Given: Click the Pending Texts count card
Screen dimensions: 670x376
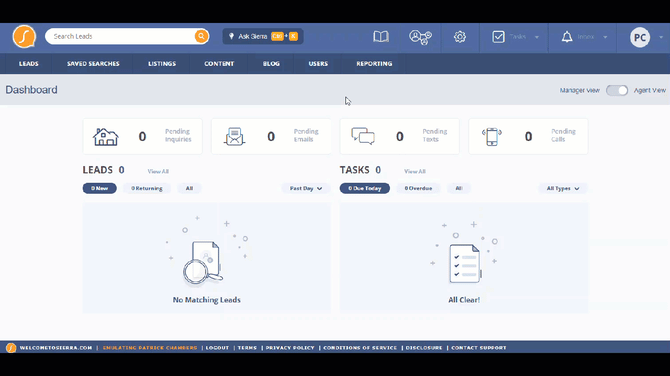Looking at the screenshot, I should pos(400,137).
